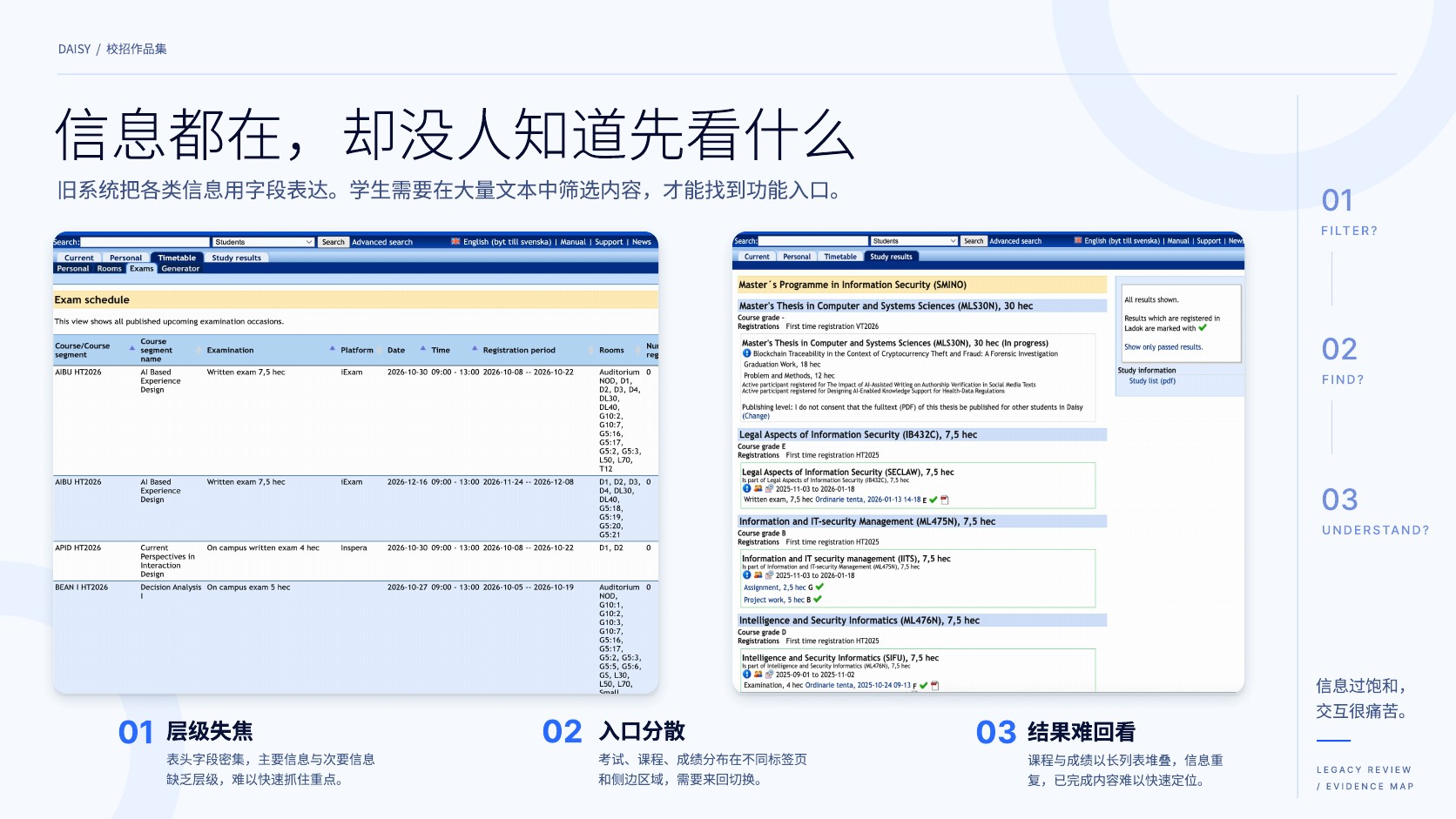Viewport: 1456px width, 819px height.
Task: Click the sort arrow beside the Date header
Action: point(423,348)
